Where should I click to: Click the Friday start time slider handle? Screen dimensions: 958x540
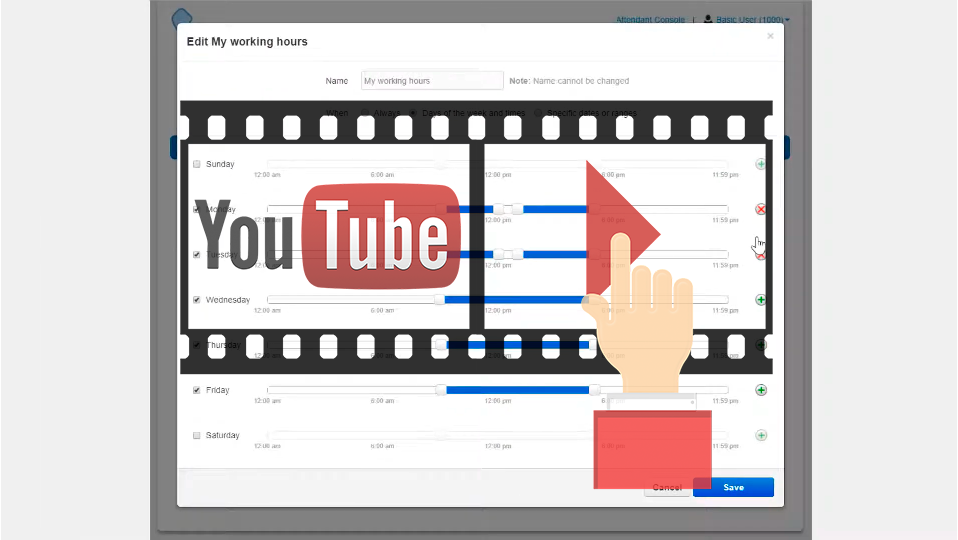[x=441, y=390]
